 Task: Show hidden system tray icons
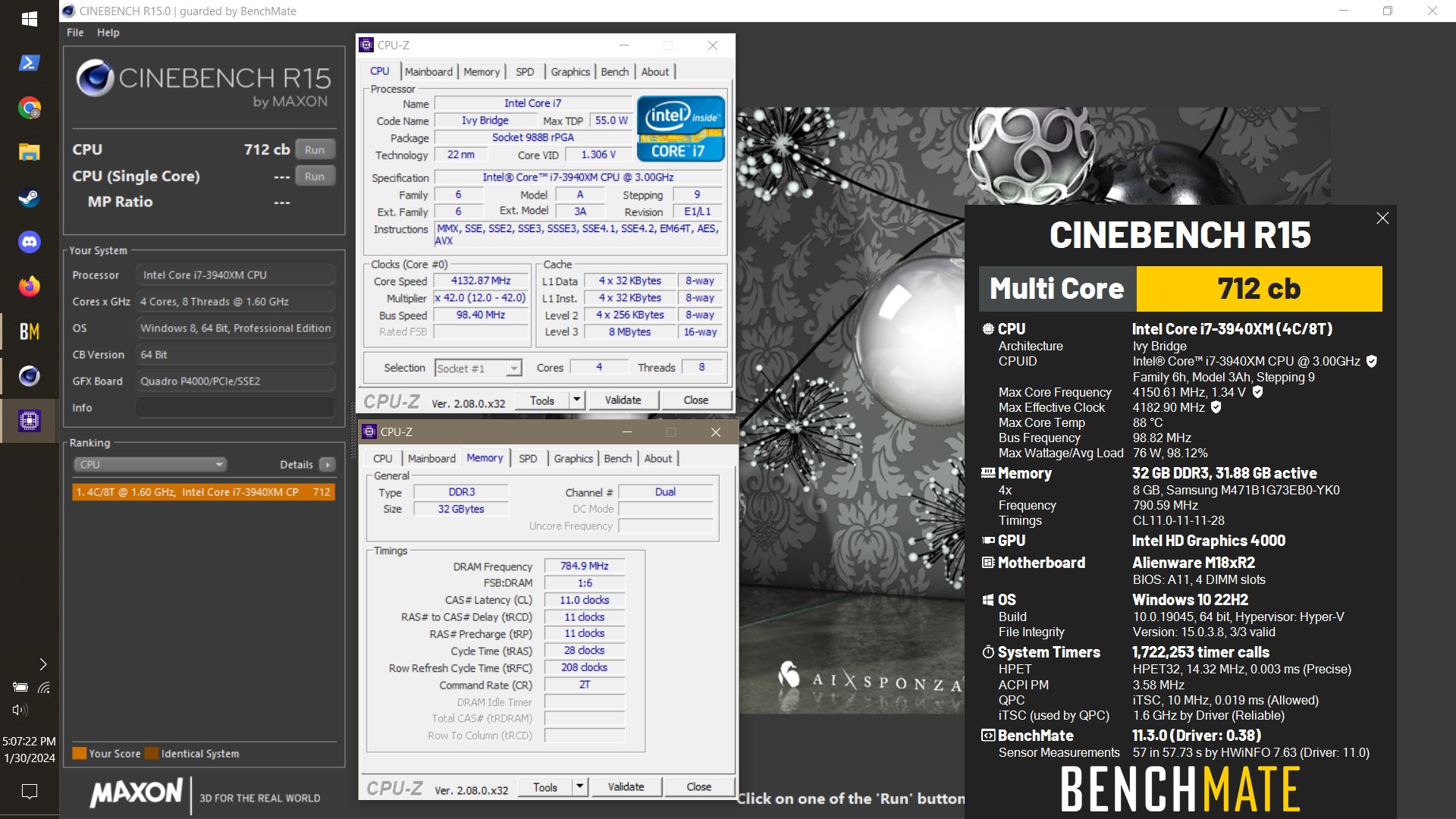click(42, 664)
